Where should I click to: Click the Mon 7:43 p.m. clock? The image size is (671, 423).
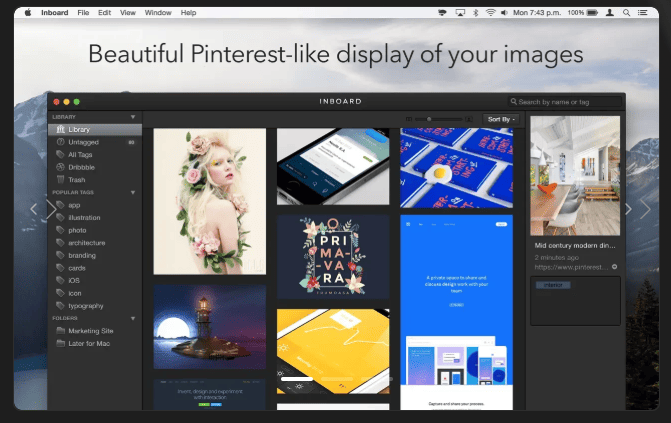537,13
